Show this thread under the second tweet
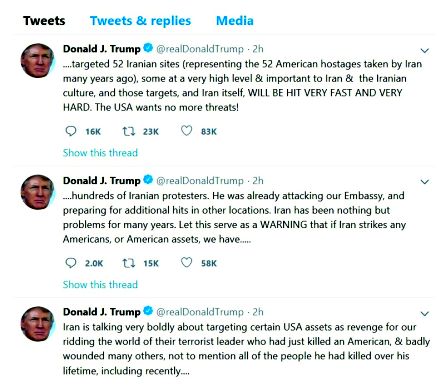The width and height of the screenshot is (440, 391). (x=100, y=284)
